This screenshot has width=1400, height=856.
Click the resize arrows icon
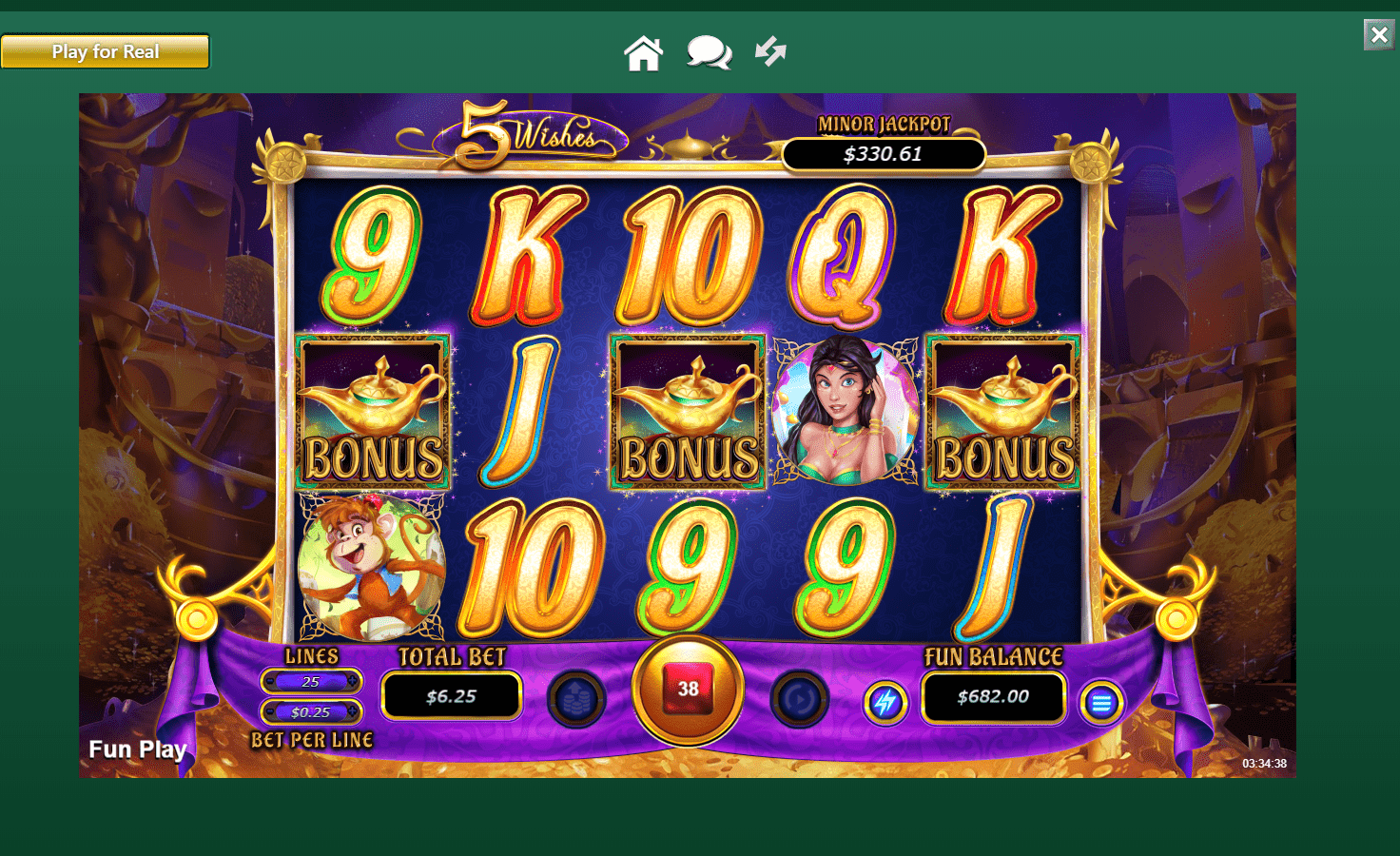[770, 51]
